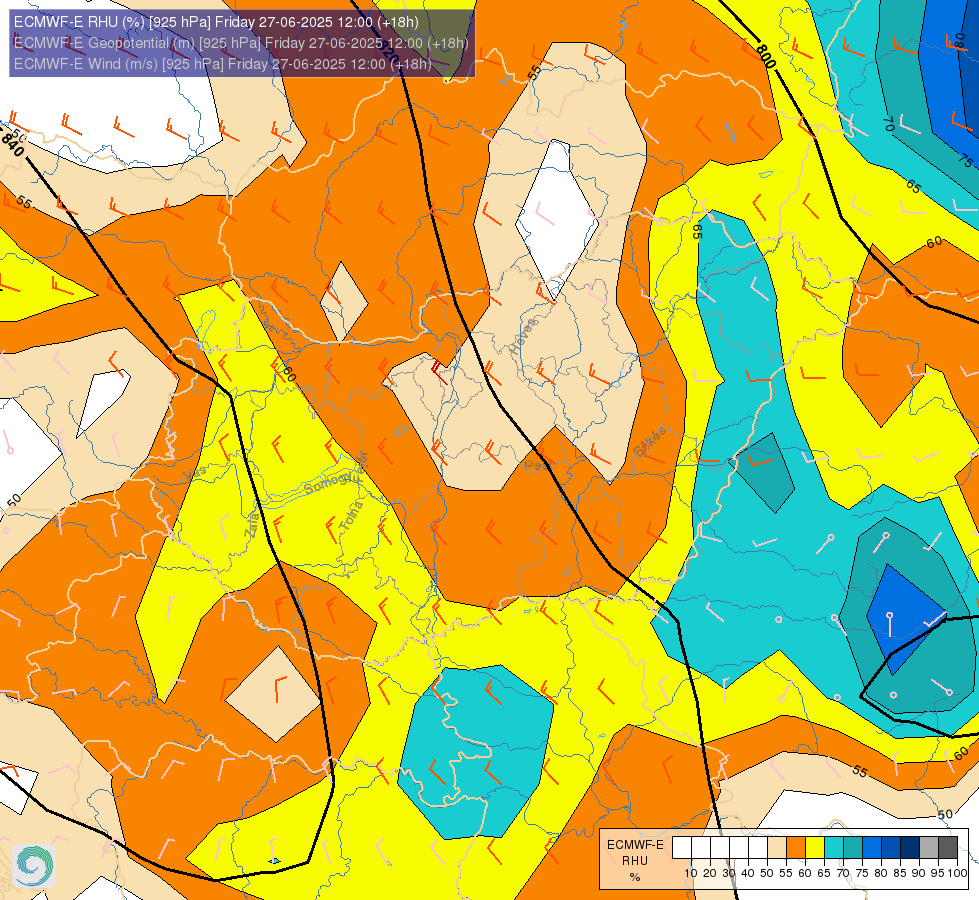Pick the yellow 60-65 legend swatch
Screen dimensions: 979x900
click(x=815, y=848)
